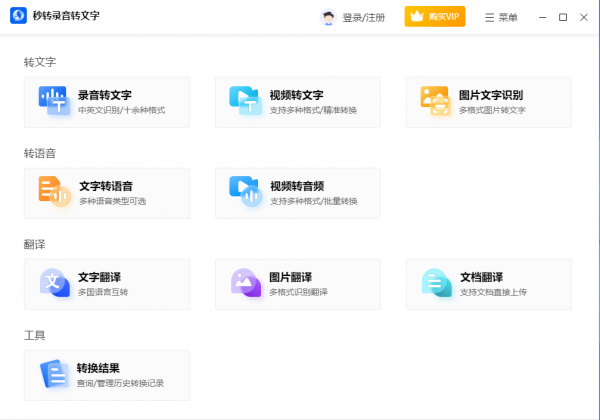The image size is (600, 420).
Task: Click the 图片文字识别 icon
Action: 435,100
